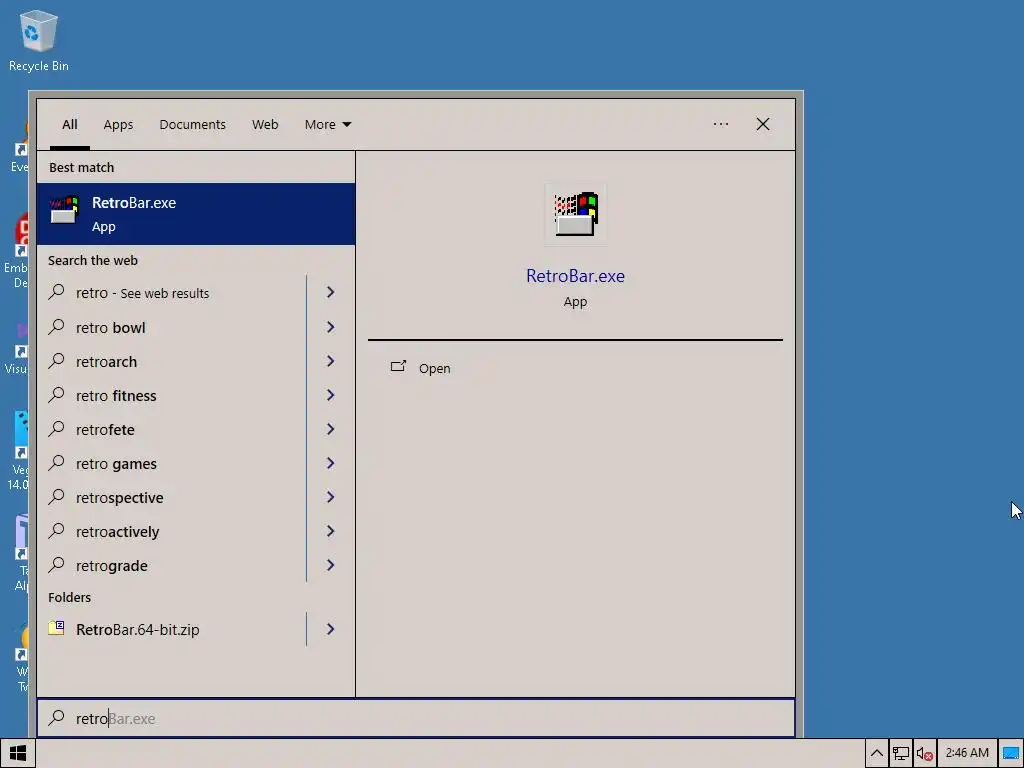
Task: Click magnifier icon beside retro fitness
Action: point(57,394)
